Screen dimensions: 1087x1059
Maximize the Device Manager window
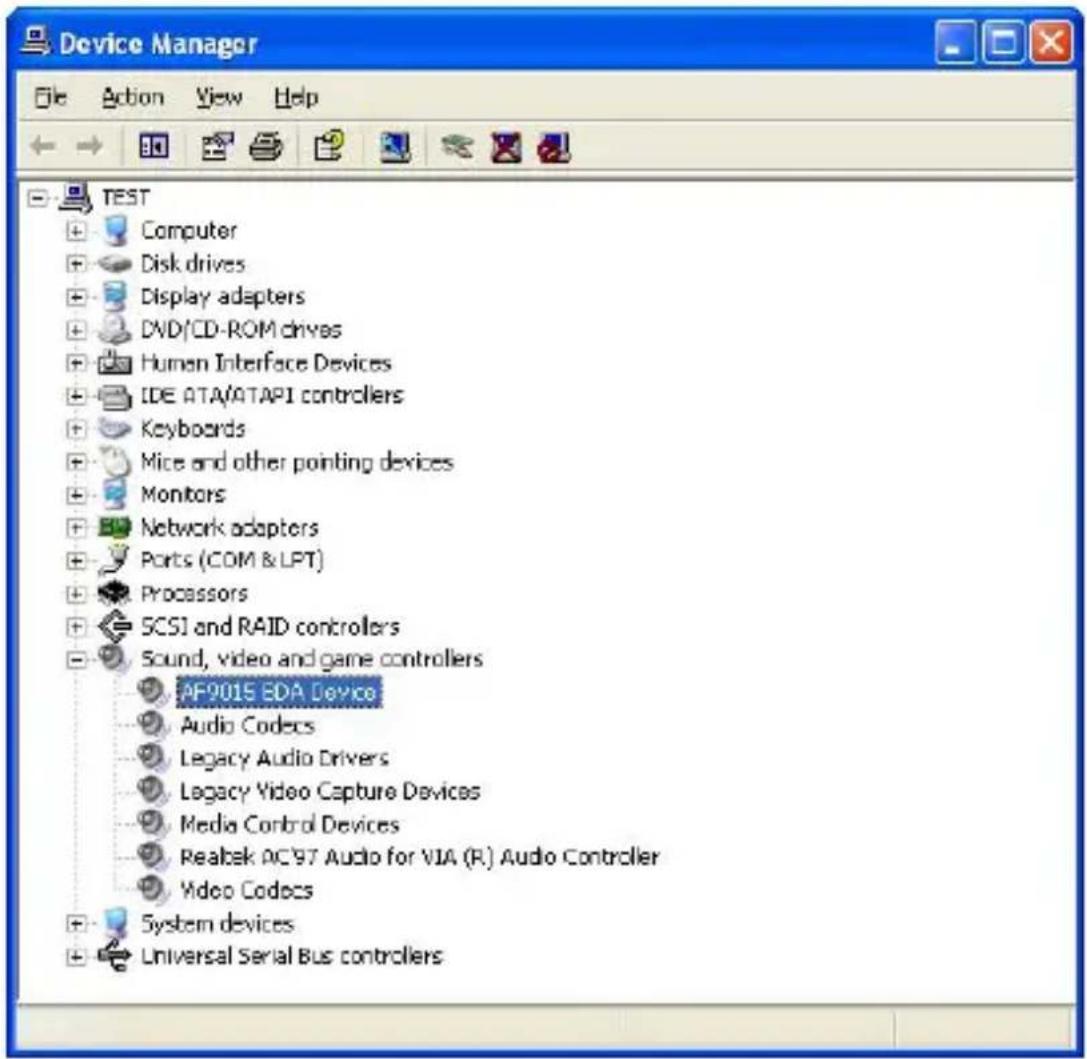[1003, 42]
